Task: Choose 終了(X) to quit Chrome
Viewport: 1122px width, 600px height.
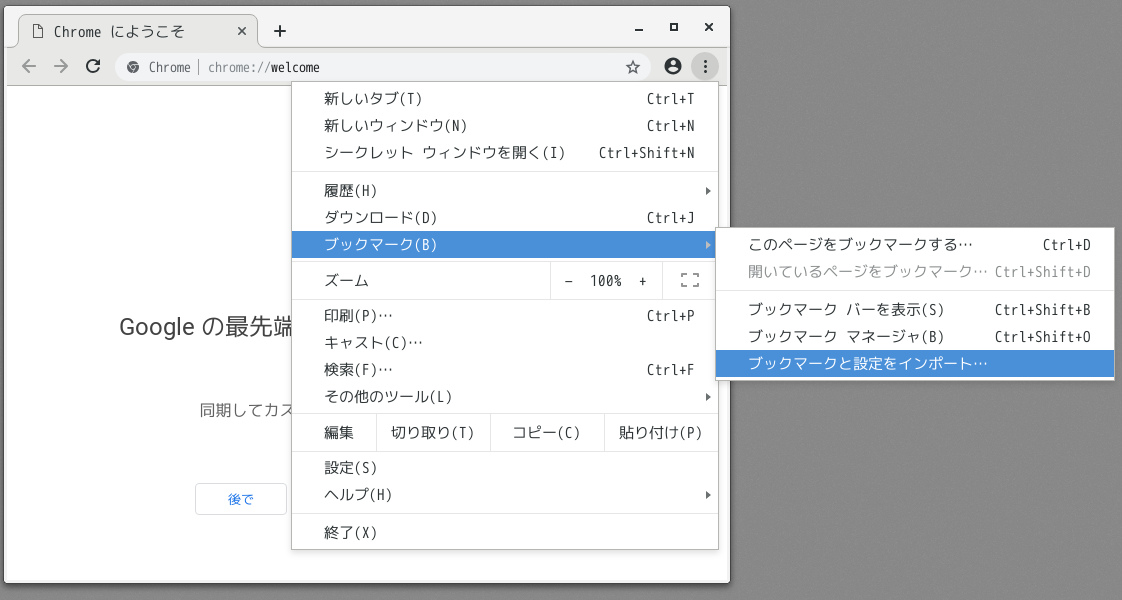Action: point(505,533)
